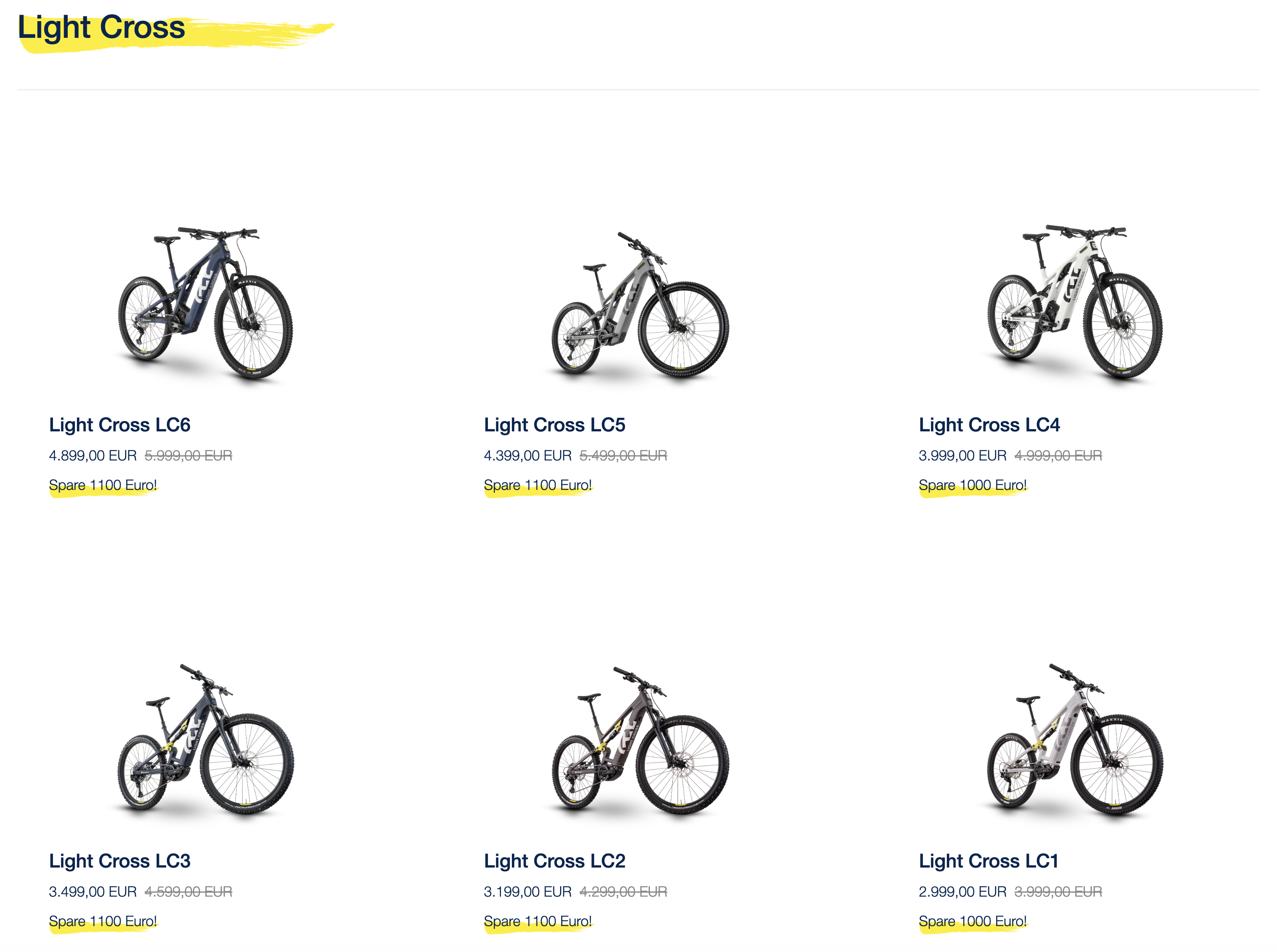
Task: Open the Light Cross LC5 bike image
Action: (640, 304)
